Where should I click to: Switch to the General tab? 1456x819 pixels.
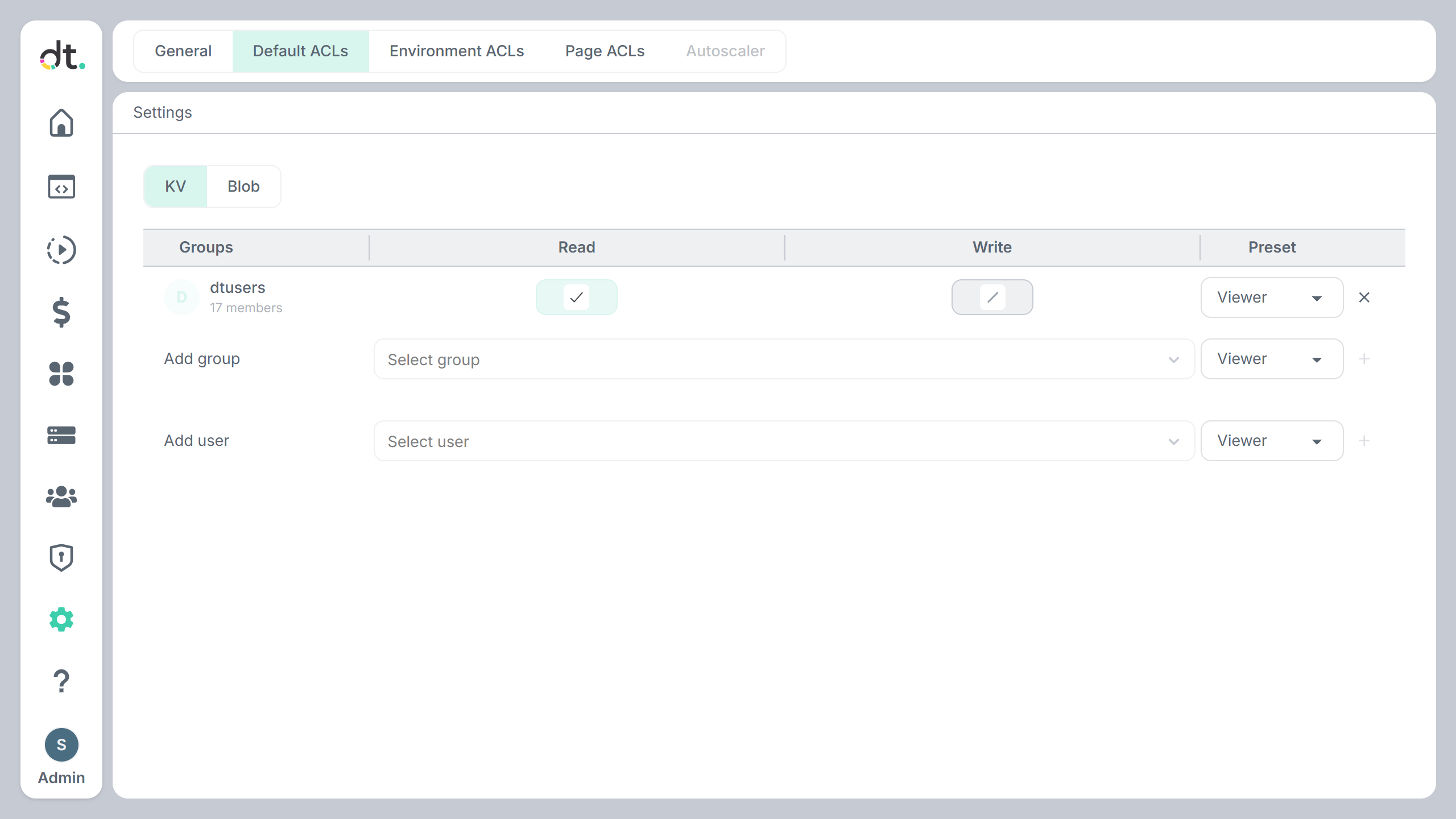pyautogui.click(x=183, y=51)
